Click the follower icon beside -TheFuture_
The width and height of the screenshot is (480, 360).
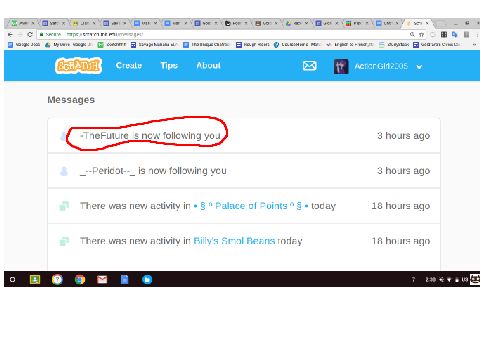click(63, 136)
